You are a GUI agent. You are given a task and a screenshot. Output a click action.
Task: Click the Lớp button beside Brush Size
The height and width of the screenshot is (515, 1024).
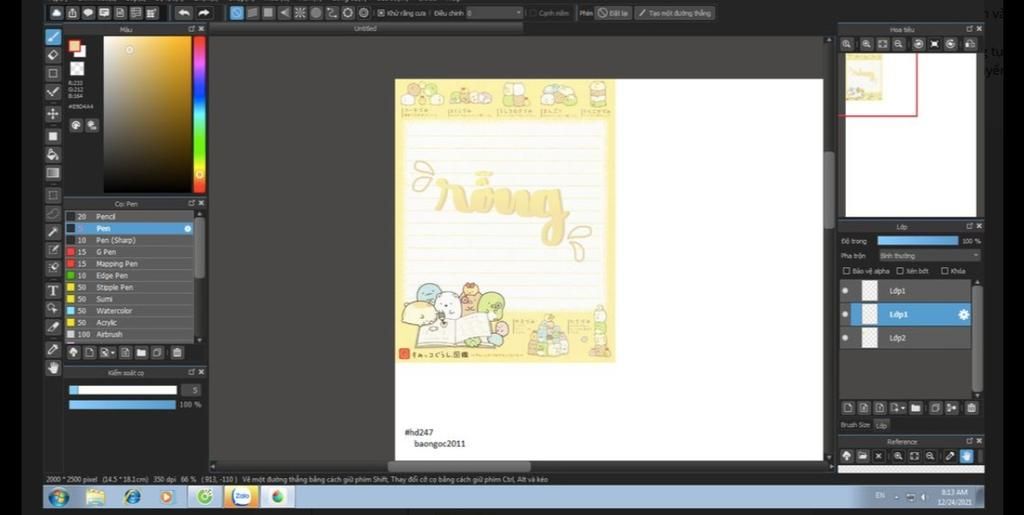coord(881,425)
